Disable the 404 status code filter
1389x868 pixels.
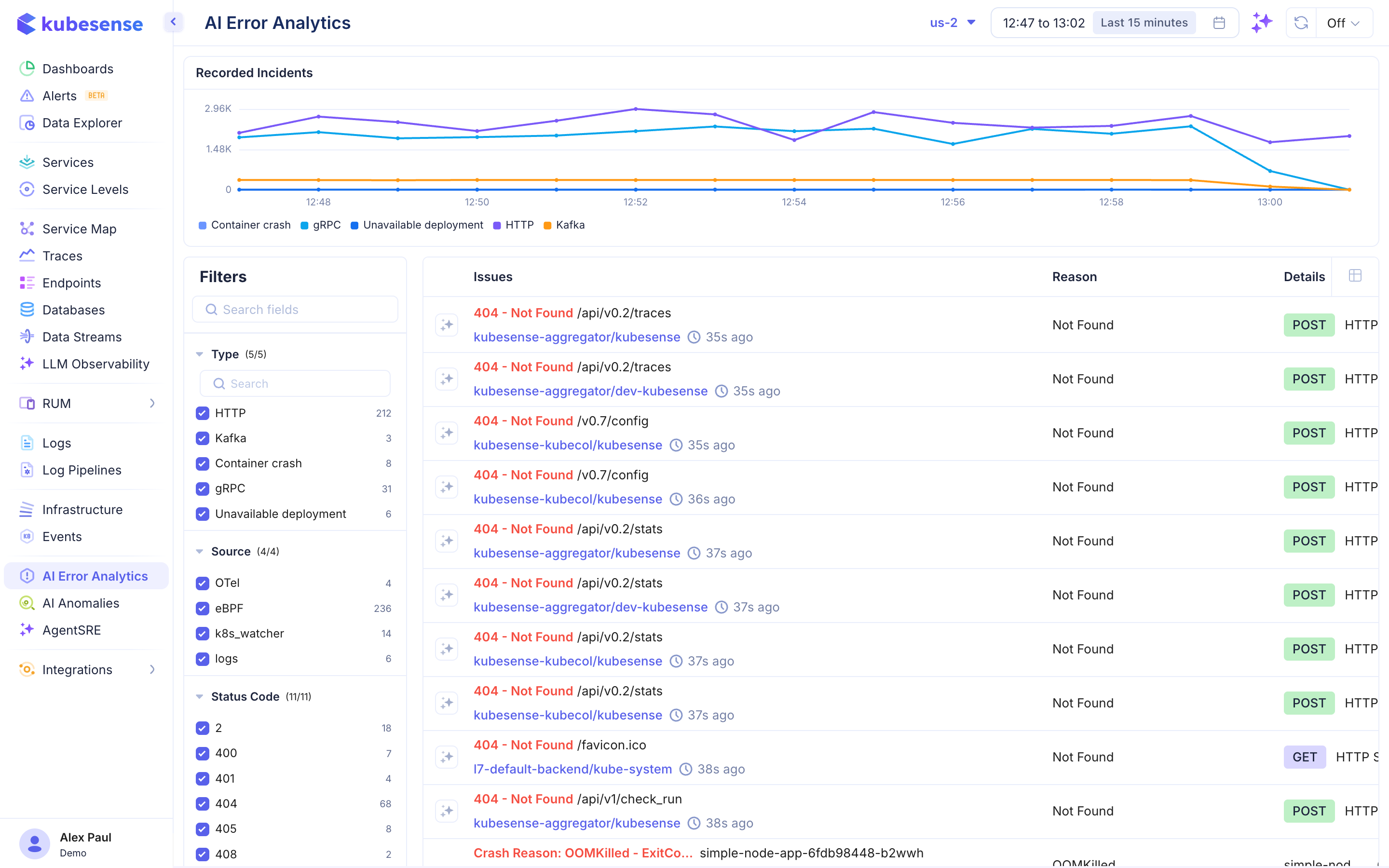202,804
